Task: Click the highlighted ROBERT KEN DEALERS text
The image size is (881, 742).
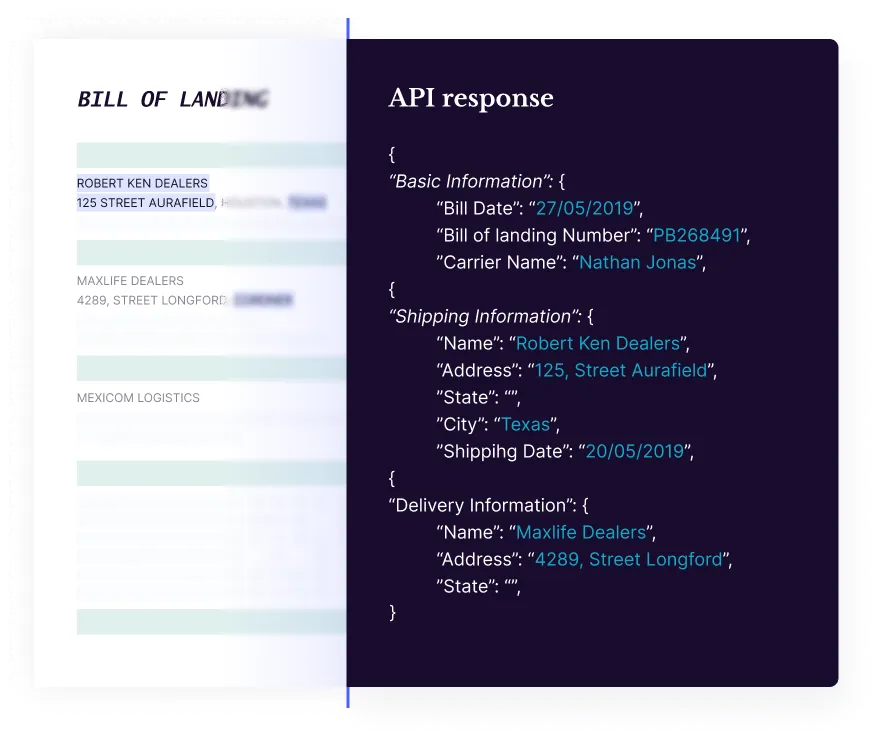Action: pos(141,183)
